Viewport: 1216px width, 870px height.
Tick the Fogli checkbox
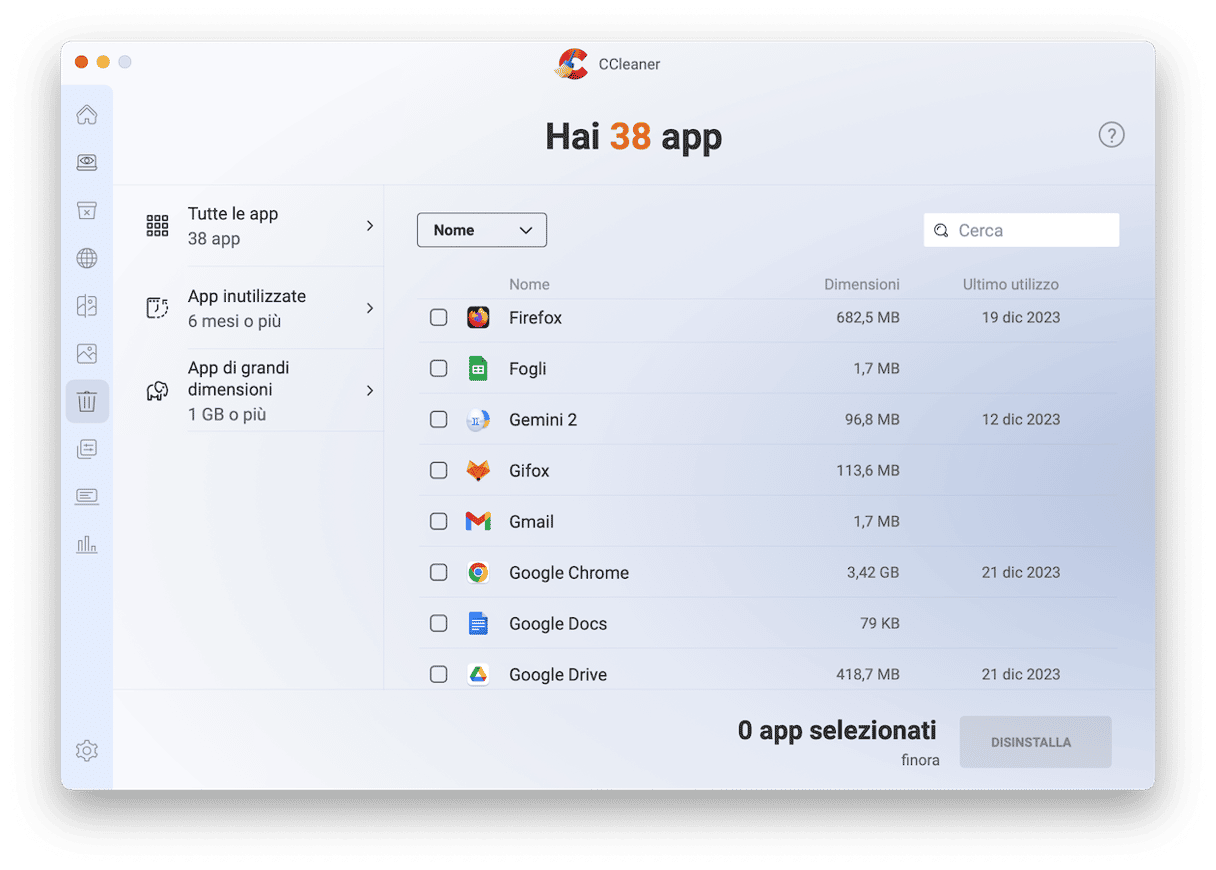point(439,368)
